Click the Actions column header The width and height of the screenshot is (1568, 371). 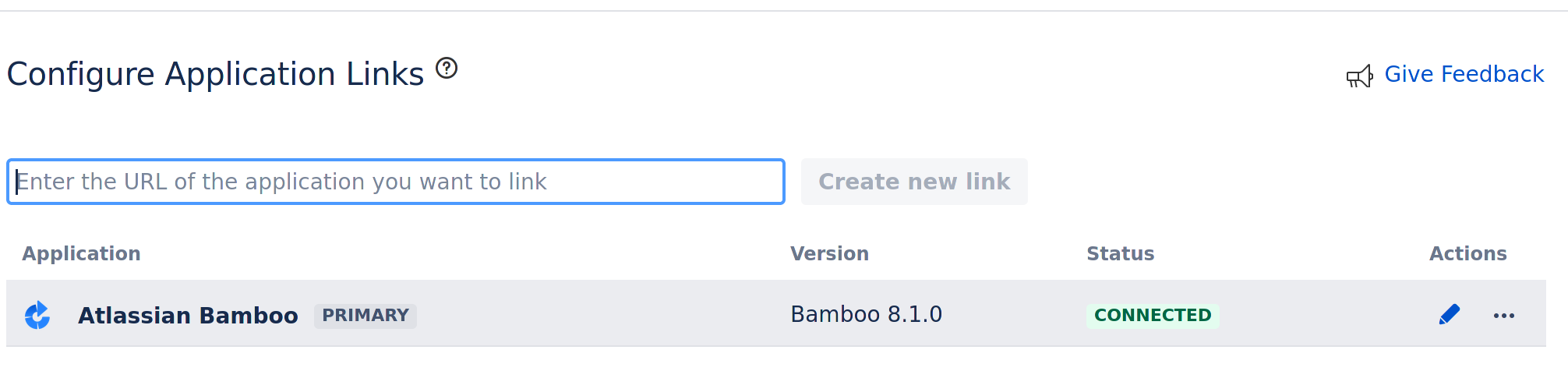[1467, 253]
